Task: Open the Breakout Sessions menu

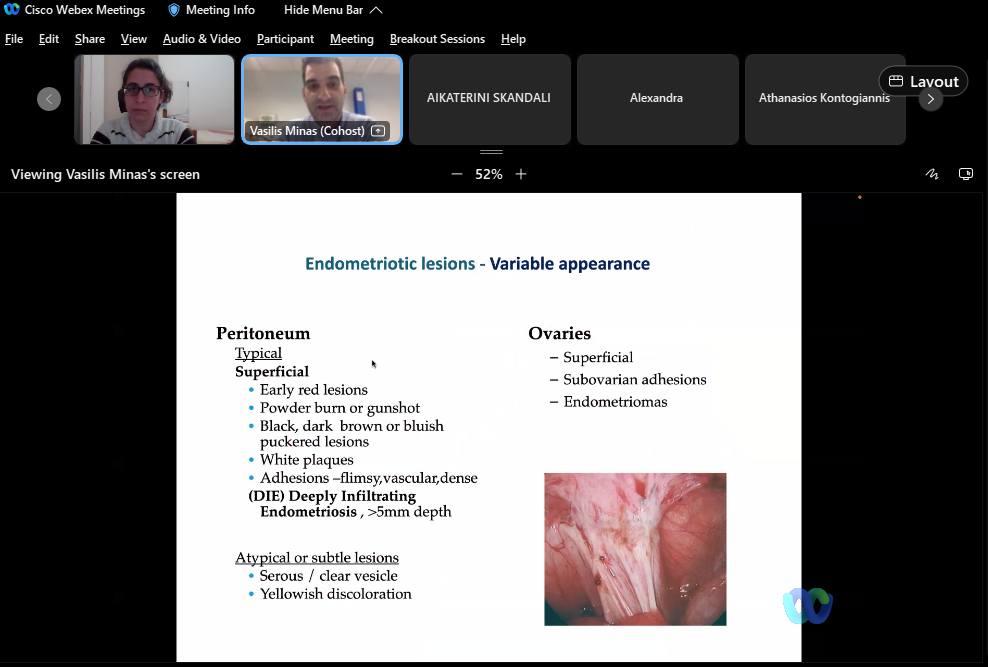Action: [437, 39]
